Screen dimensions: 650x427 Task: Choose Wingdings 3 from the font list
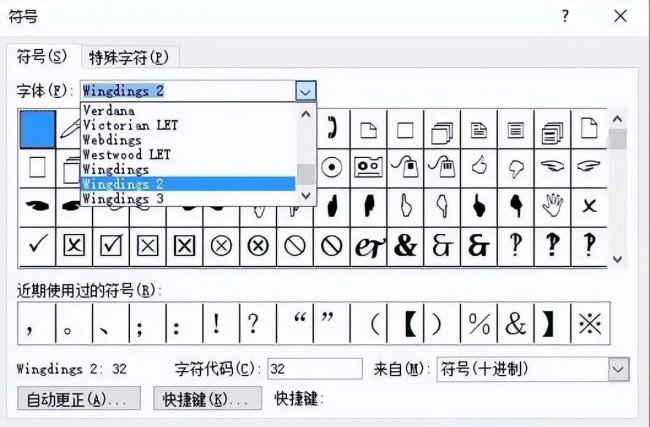point(187,199)
